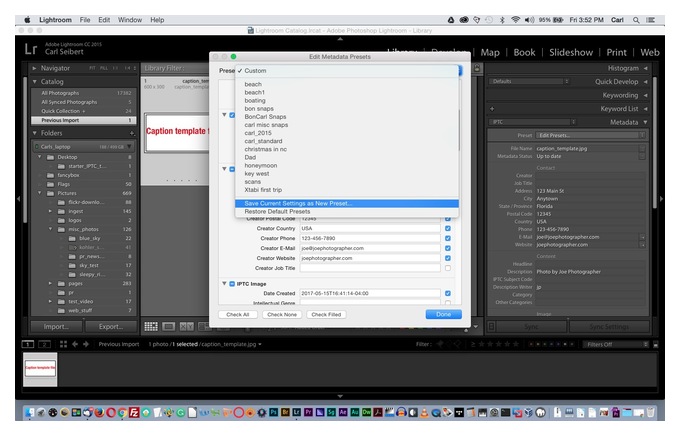Viewport: 680px width, 436px height.
Task: Open Premiere Pro from the Dock
Action: [x=308, y=413]
